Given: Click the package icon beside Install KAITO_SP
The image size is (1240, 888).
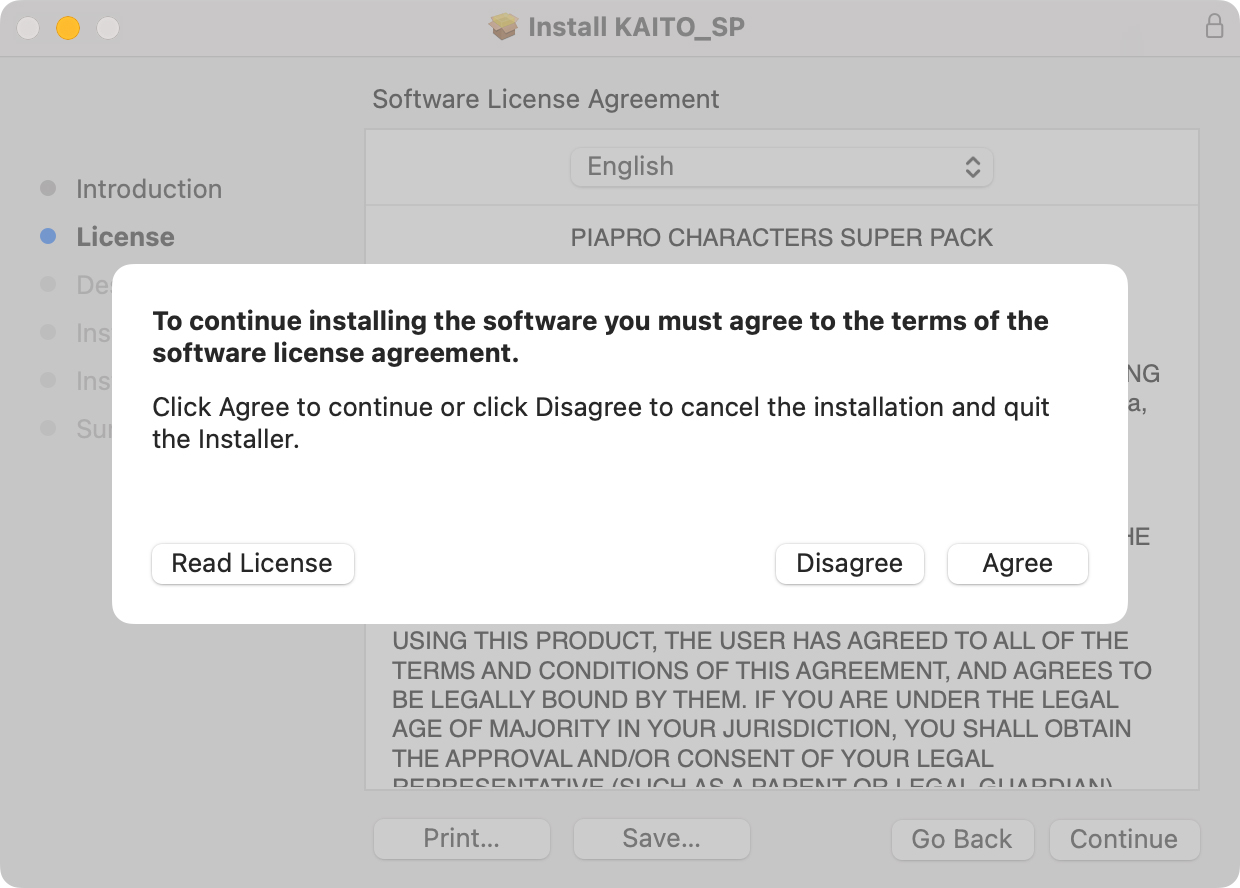Looking at the screenshot, I should (x=504, y=27).
